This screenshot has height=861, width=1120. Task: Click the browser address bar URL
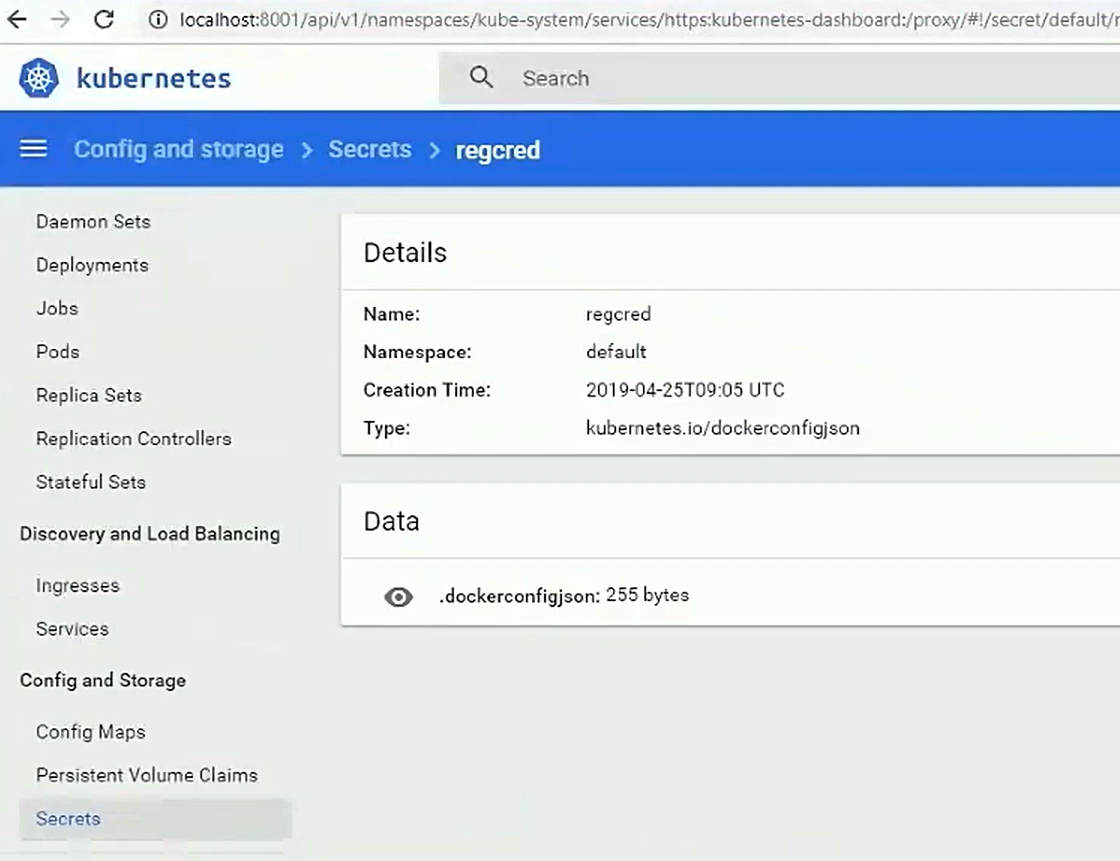[649, 19]
